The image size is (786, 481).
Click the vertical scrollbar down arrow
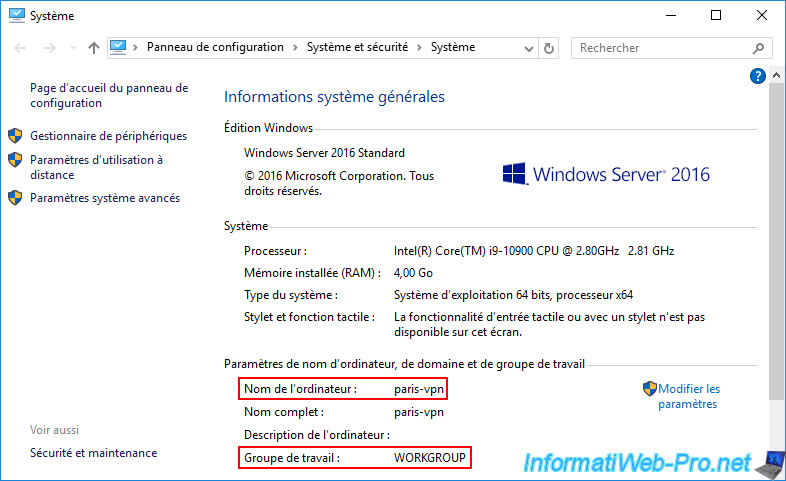[777, 472]
